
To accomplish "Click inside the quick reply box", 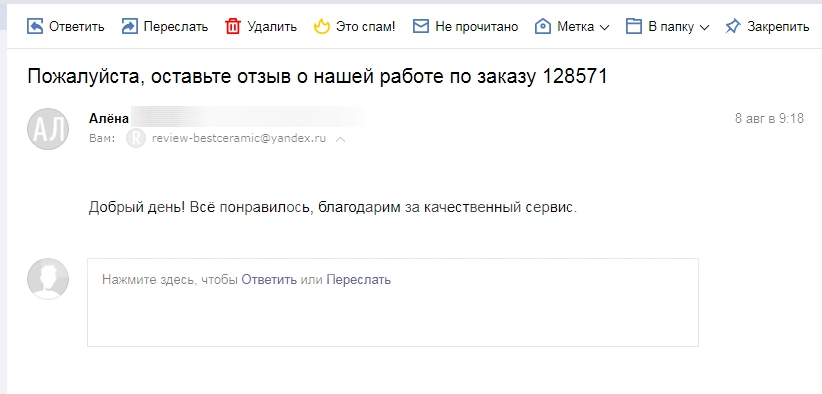I will click(393, 302).
